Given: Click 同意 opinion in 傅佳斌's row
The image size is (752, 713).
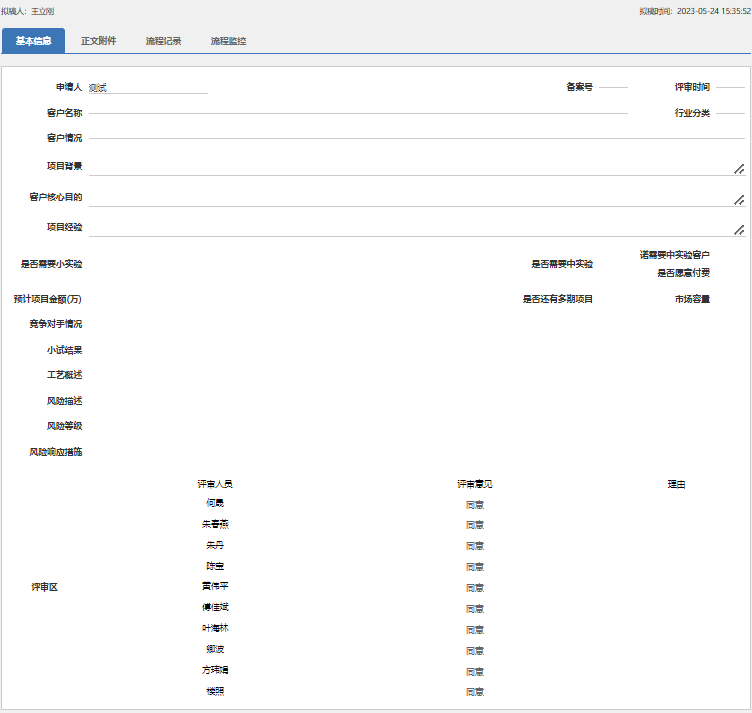Looking at the screenshot, I should pyautogui.click(x=475, y=609).
